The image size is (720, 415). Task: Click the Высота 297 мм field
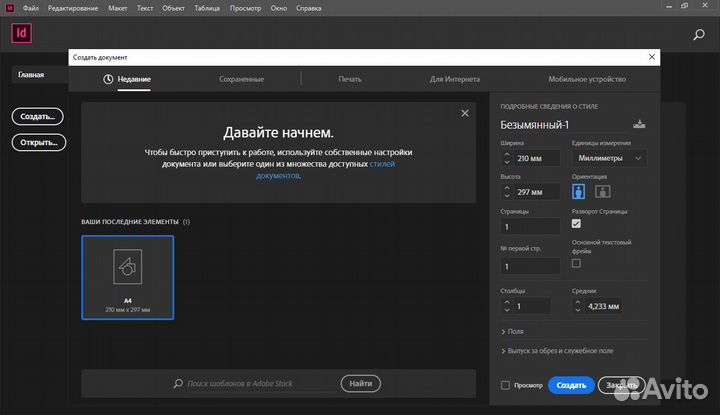click(x=536, y=192)
